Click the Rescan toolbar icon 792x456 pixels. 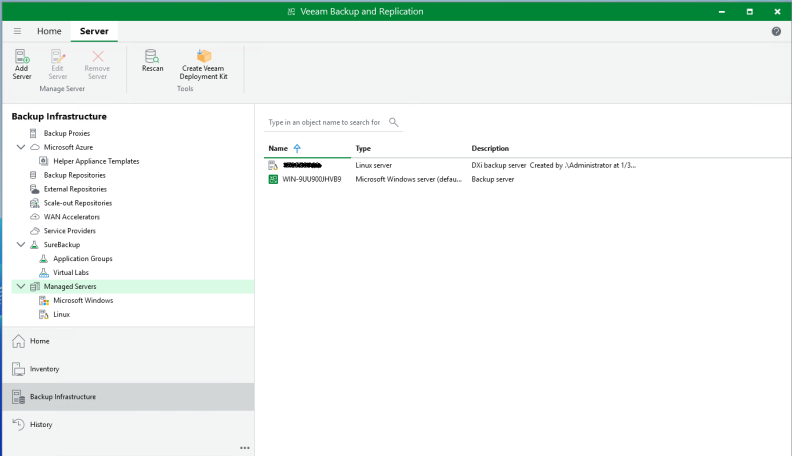(152, 62)
